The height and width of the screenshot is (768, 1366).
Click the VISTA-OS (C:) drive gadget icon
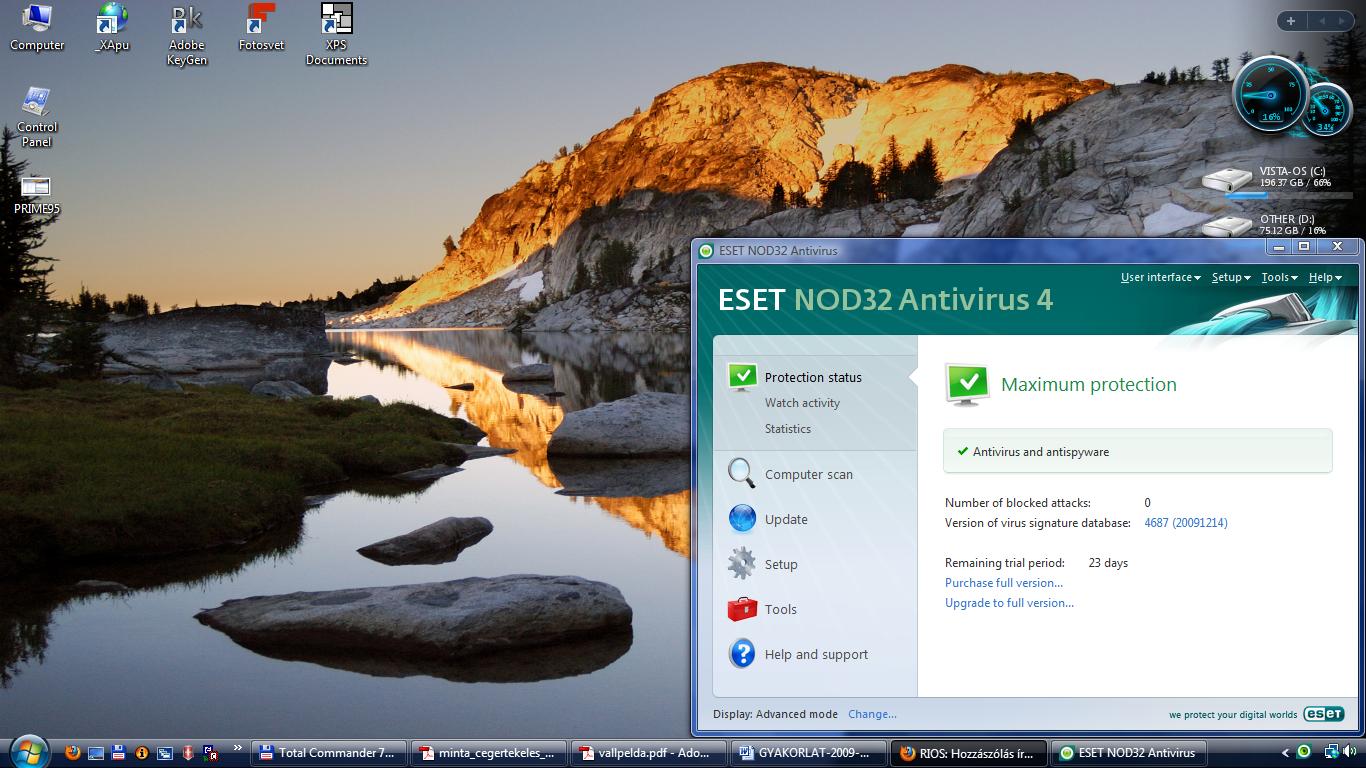pos(1227,181)
